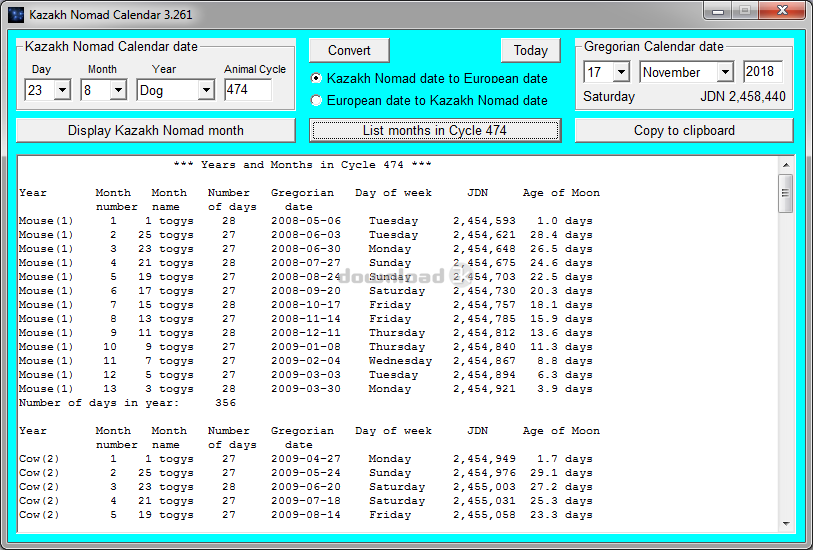The width and height of the screenshot is (813, 550).
Task: Click the date 2008-07-27
Action: pos(306,263)
